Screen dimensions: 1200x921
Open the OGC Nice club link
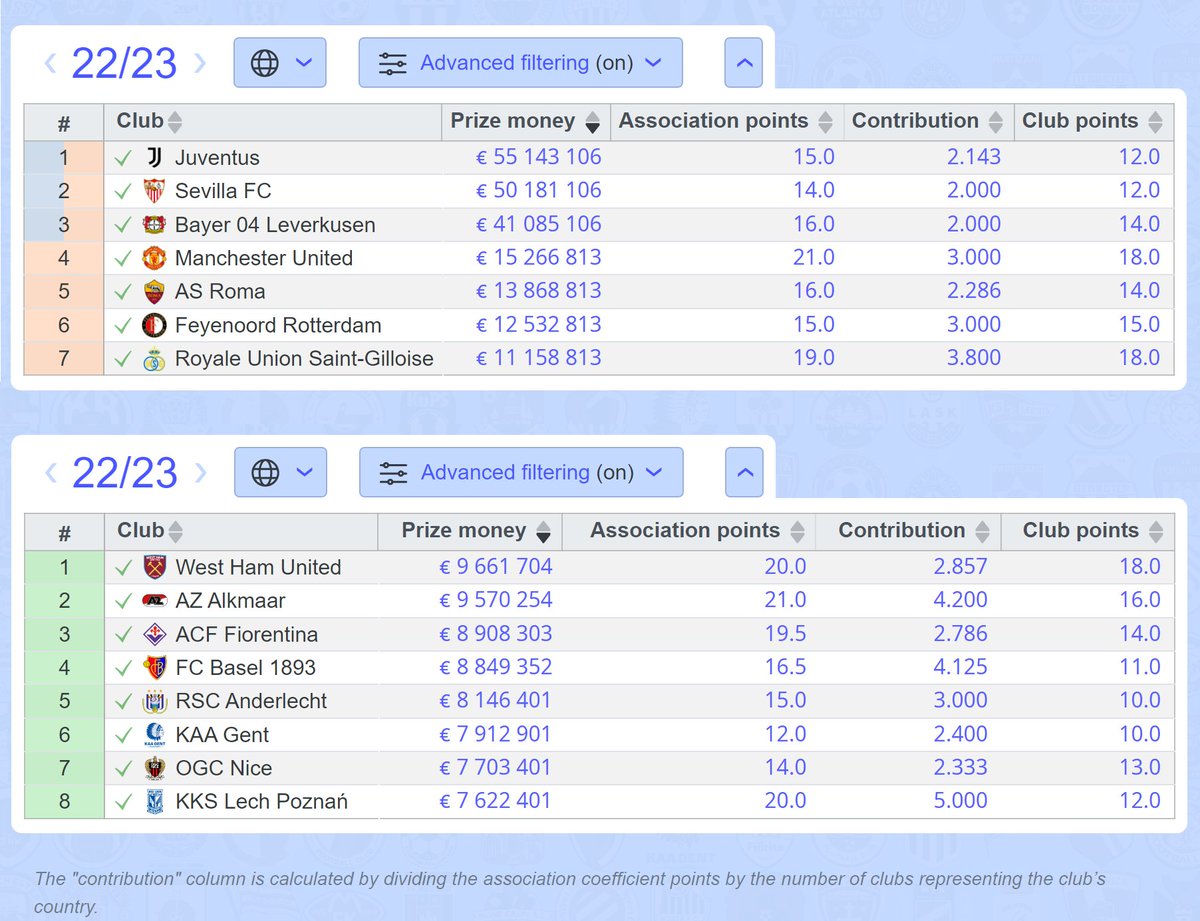coord(224,768)
